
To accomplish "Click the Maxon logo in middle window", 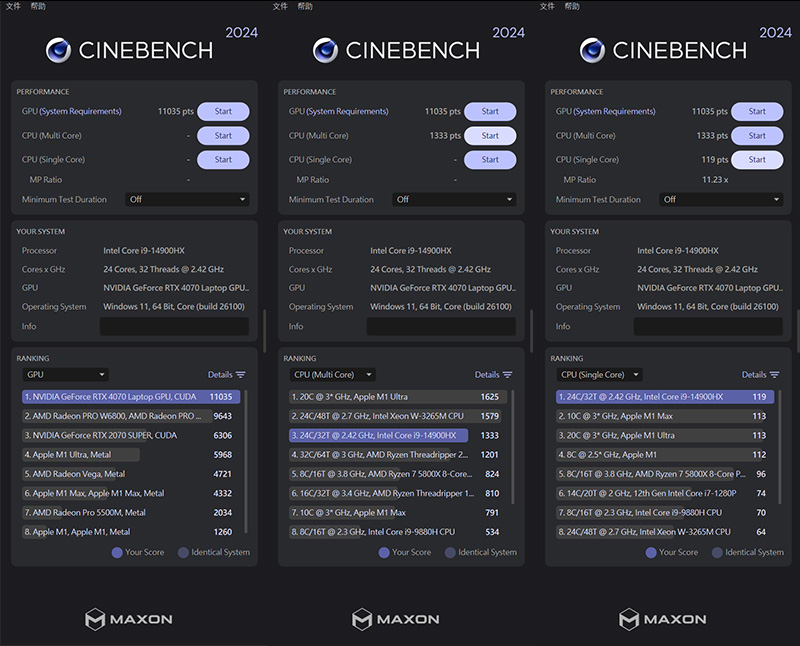I will click(x=395, y=619).
